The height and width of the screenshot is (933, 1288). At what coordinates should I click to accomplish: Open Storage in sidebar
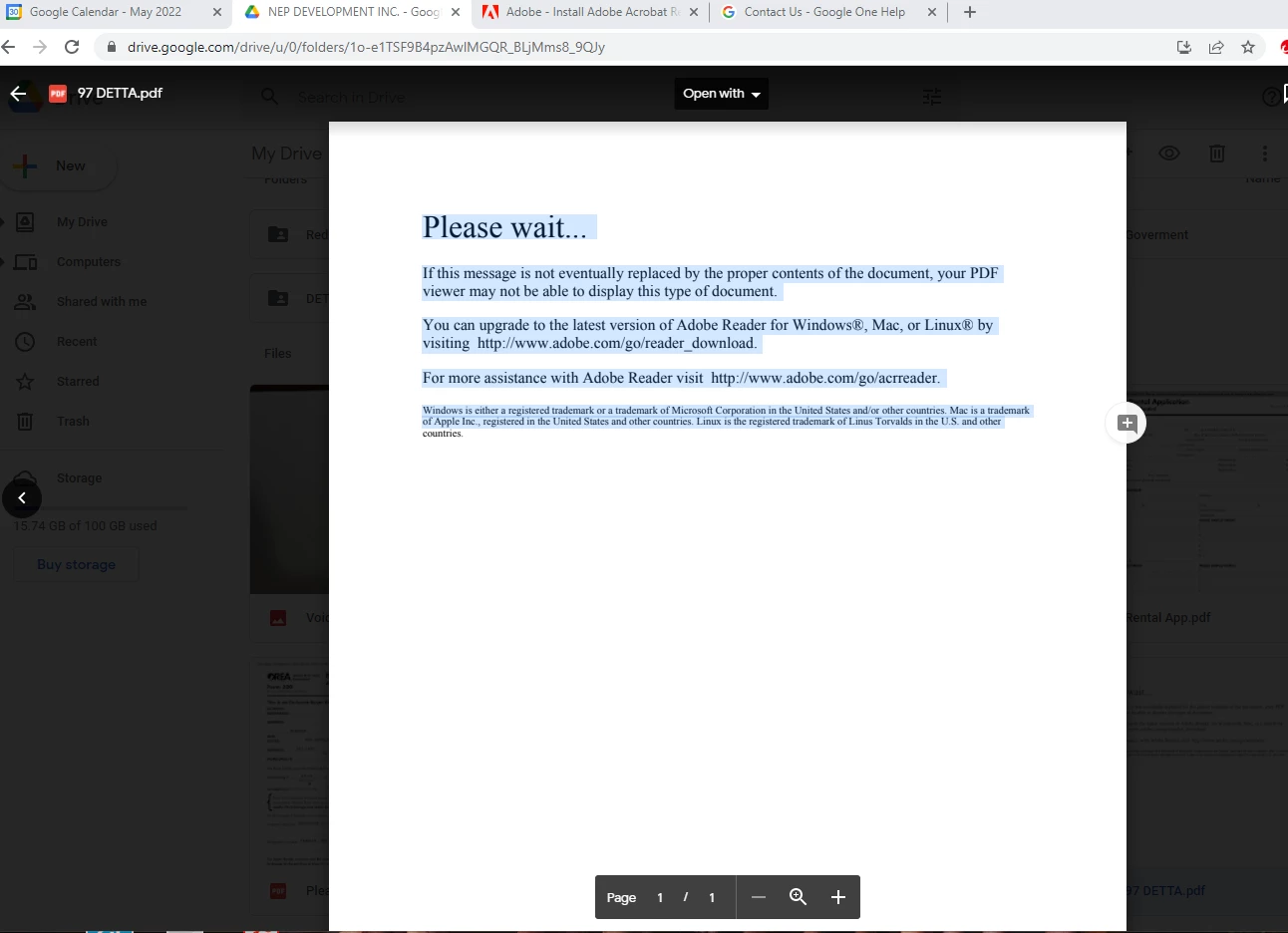(79, 478)
